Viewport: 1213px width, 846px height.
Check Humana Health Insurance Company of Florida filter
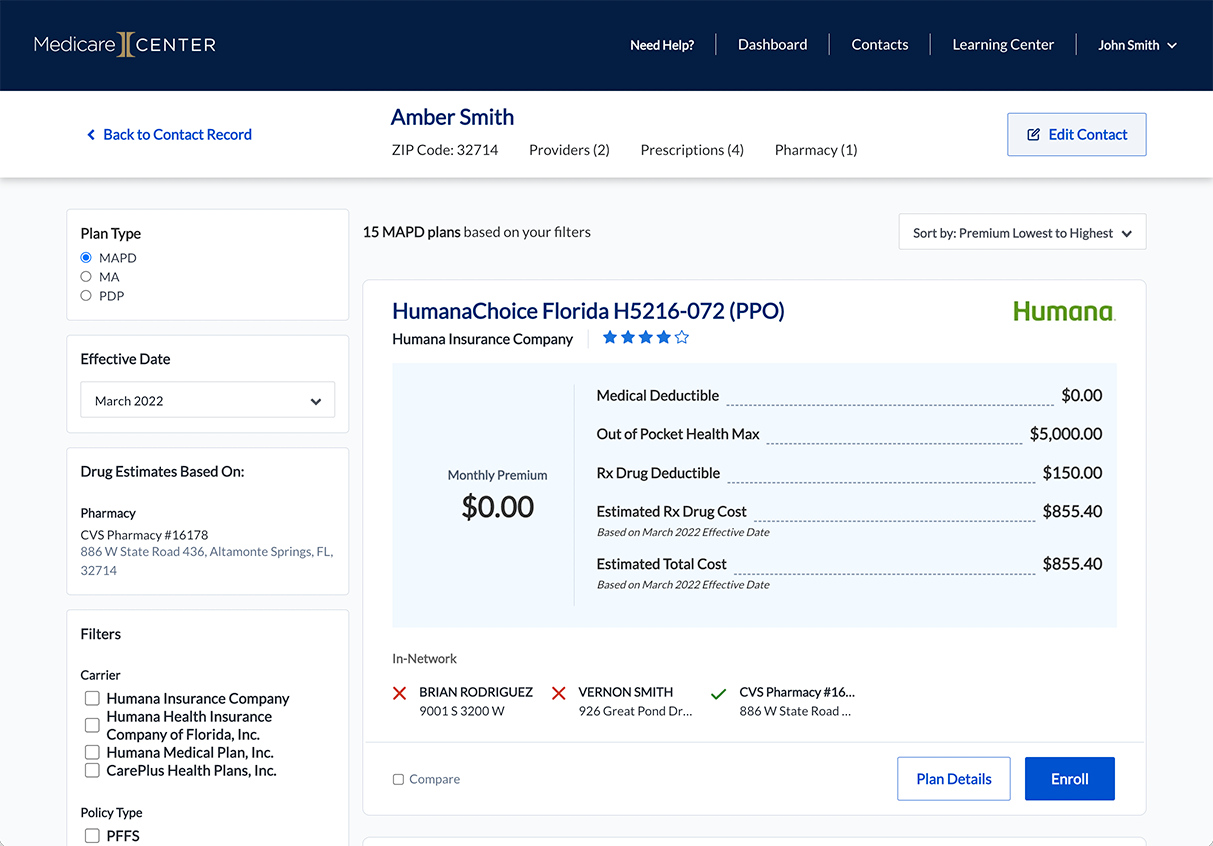[x=92, y=725]
